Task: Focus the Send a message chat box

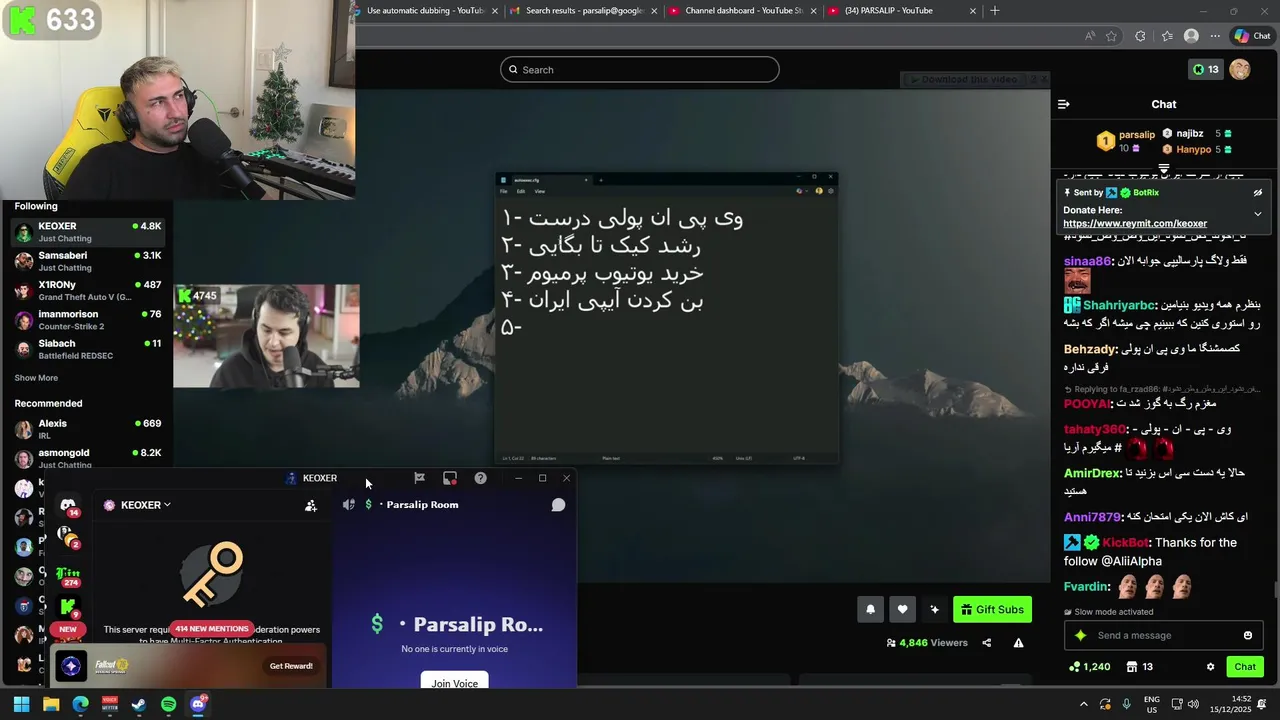Action: tap(1165, 635)
